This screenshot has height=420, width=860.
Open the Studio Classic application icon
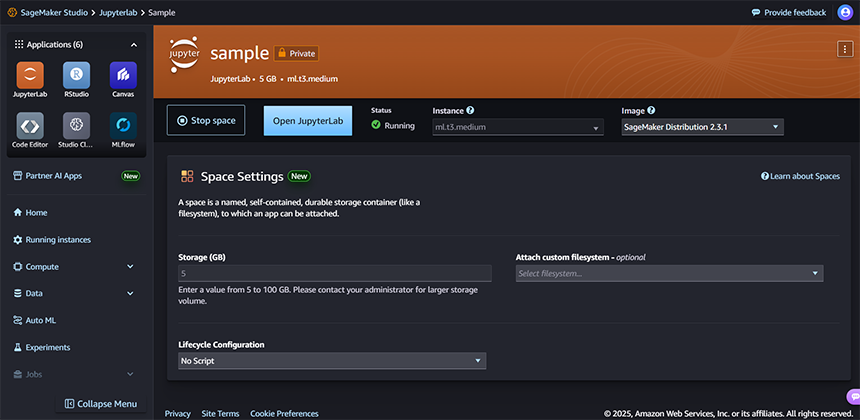point(76,126)
